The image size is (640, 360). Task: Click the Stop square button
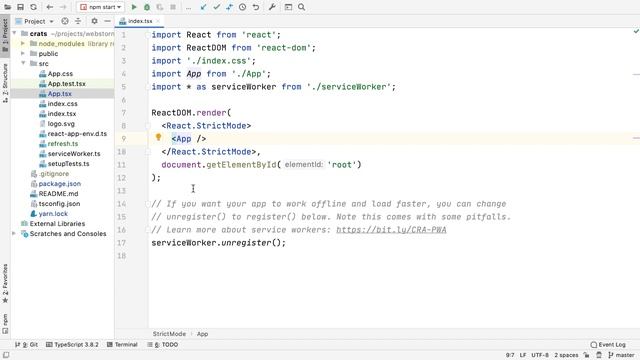173,7
